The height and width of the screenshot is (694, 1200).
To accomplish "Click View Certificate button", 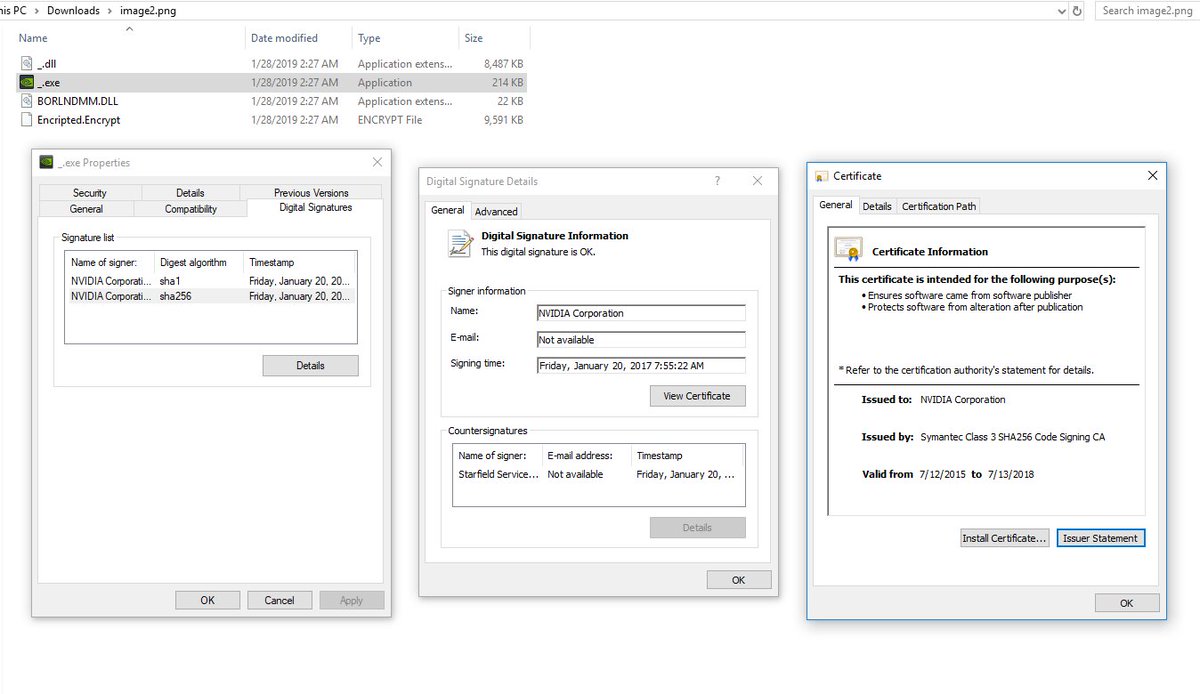I will (697, 396).
